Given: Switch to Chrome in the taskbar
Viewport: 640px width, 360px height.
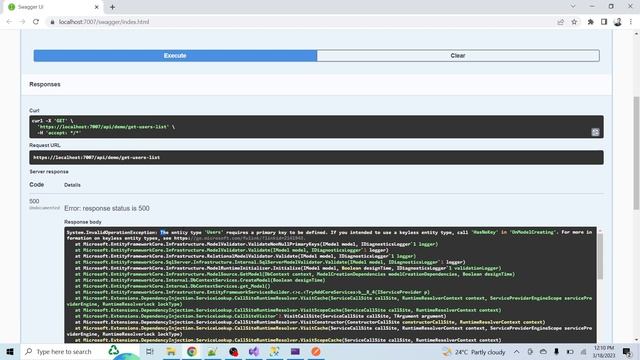Looking at the screenshot, I should pyautogui.click(x=191, y=351).
